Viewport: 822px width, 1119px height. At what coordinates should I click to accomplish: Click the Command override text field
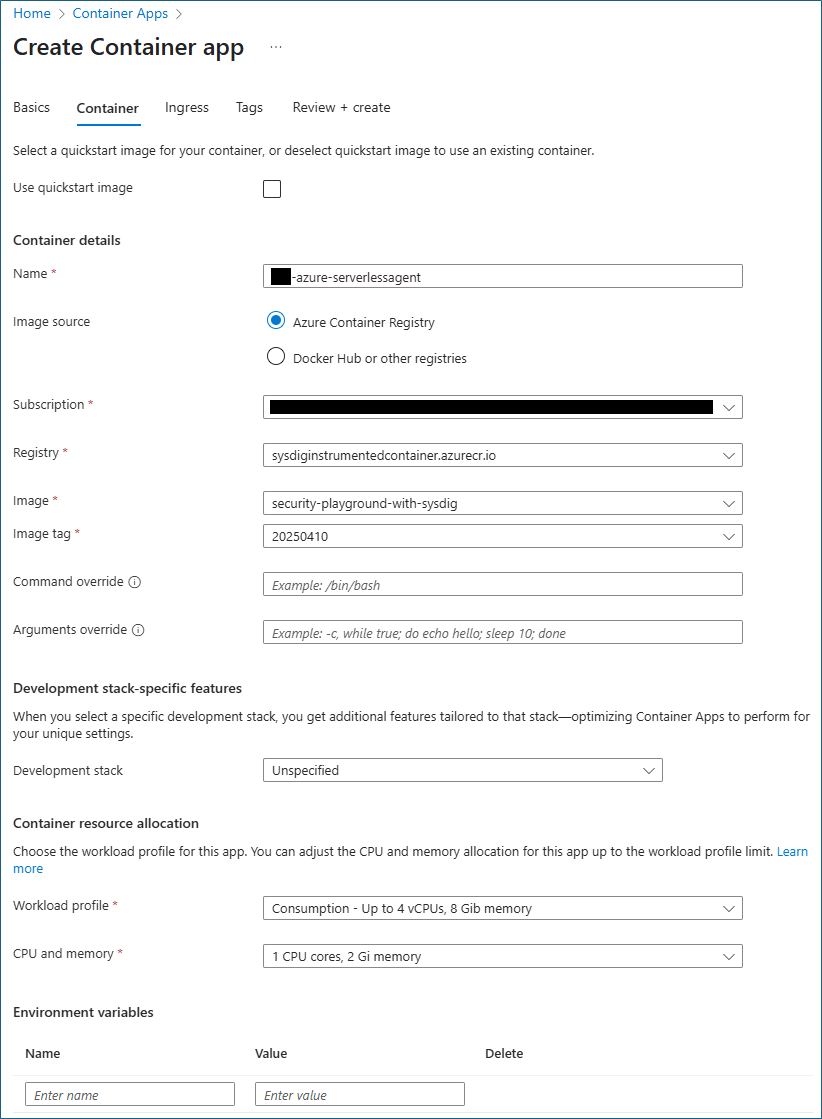tap(502, 584)
